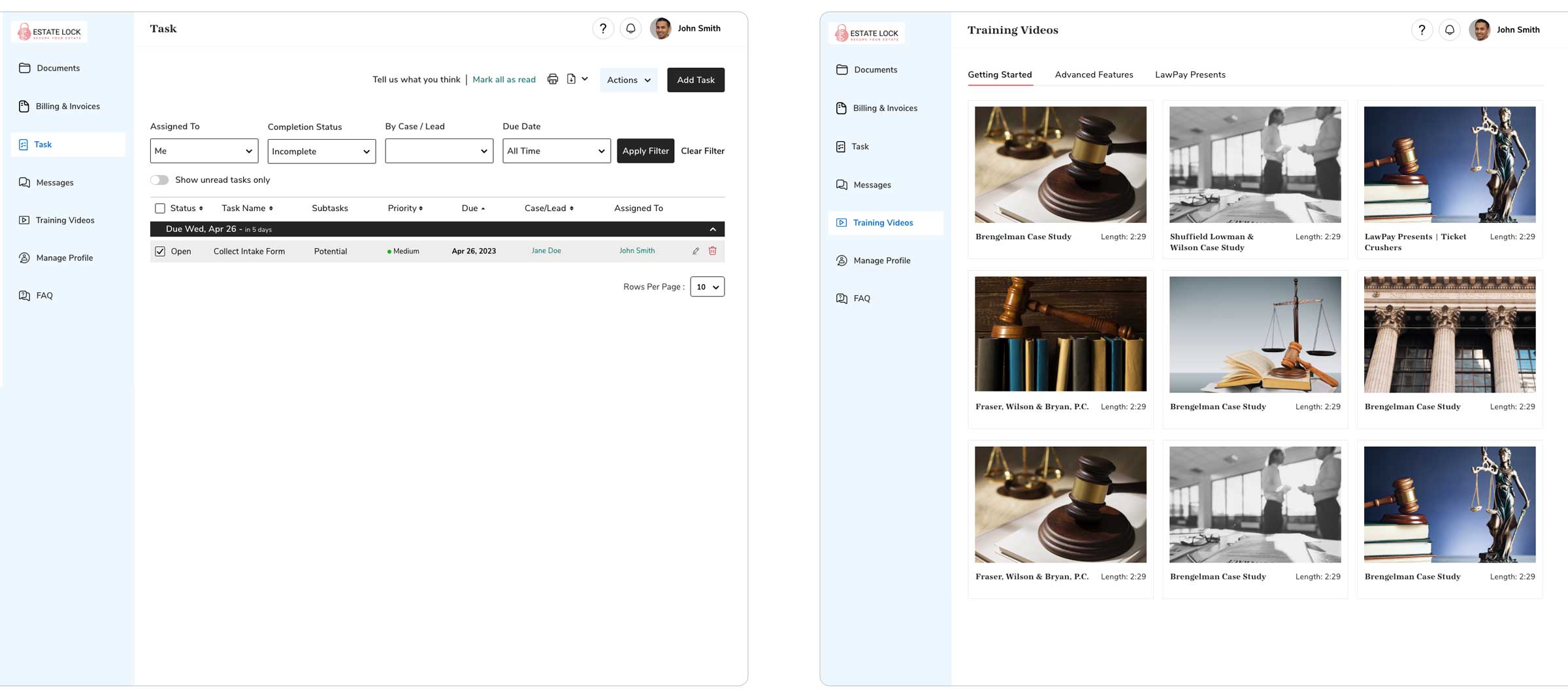Check the select-all checkbox in table header
The image size is (1568, 697).
tap(160, 208)
